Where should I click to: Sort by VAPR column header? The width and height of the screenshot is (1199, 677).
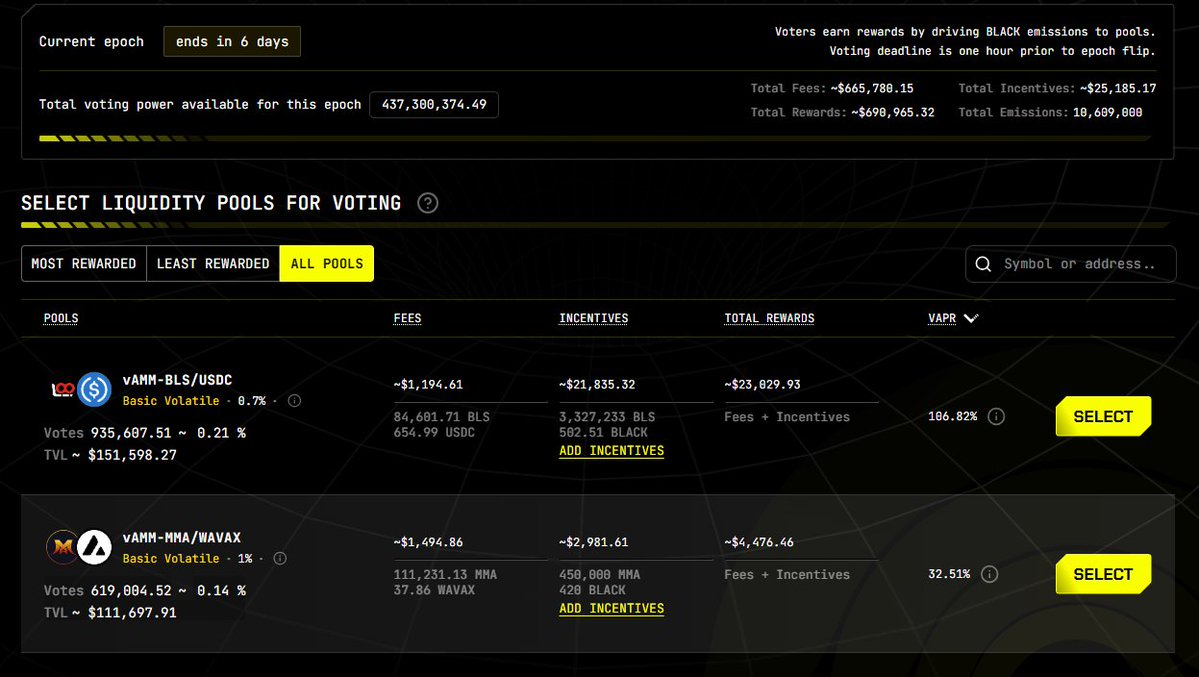click(942, 318)
